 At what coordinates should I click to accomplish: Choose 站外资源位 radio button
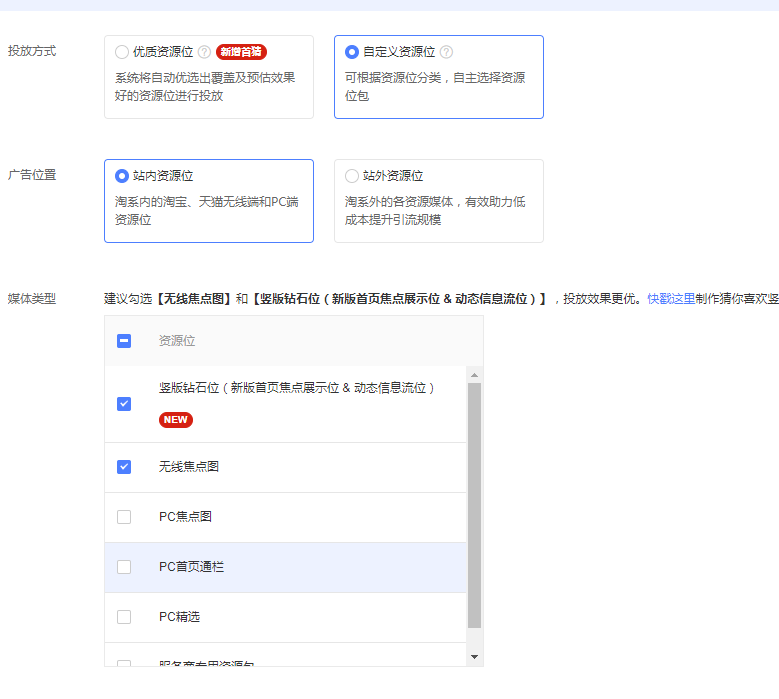click(352, 176)
